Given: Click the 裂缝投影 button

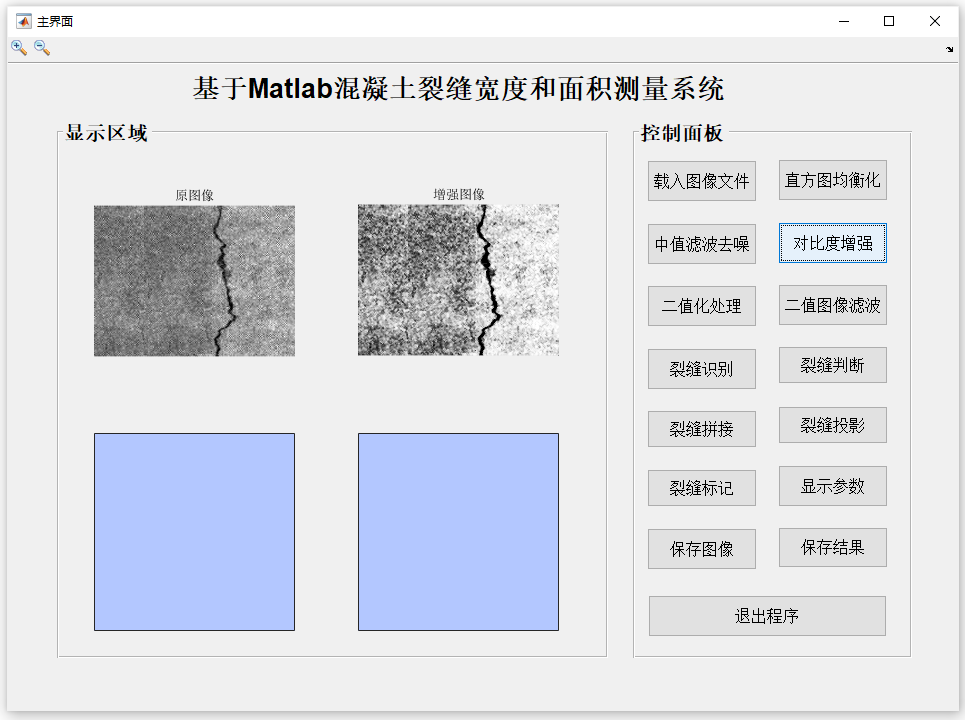Looking at the screenshot, I should click(x=833, y=425).
